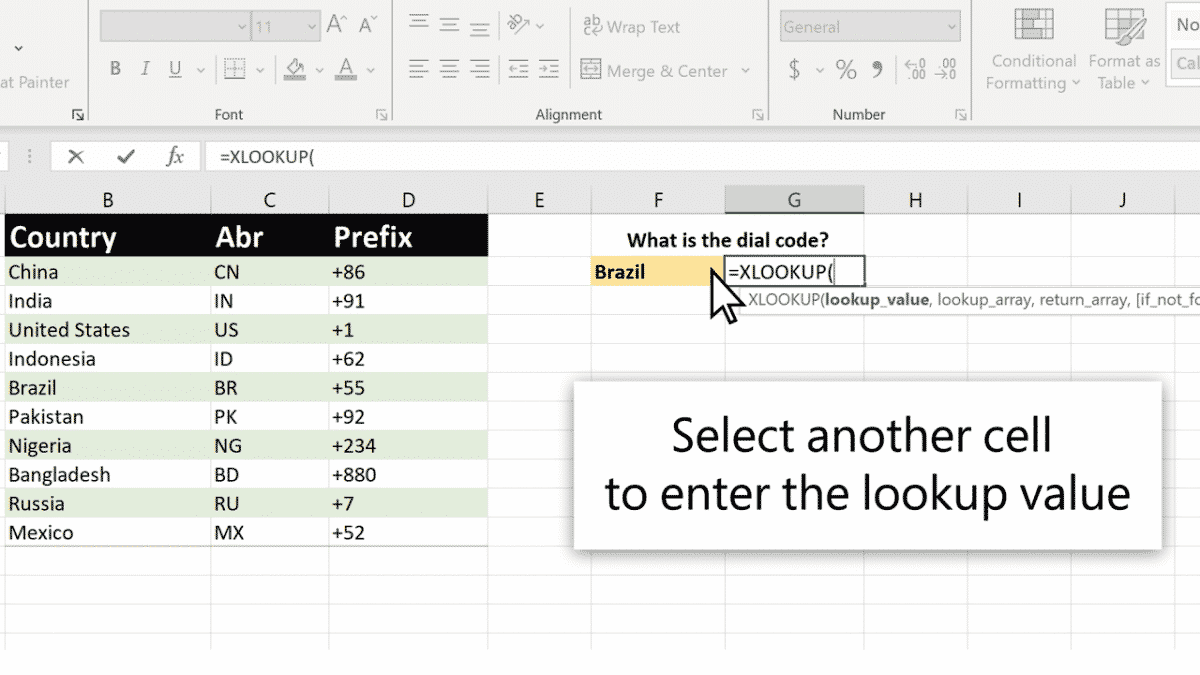The image size is (1200, 675).
Task: Click the Increase Indent icon
Action: coord(549,70)
